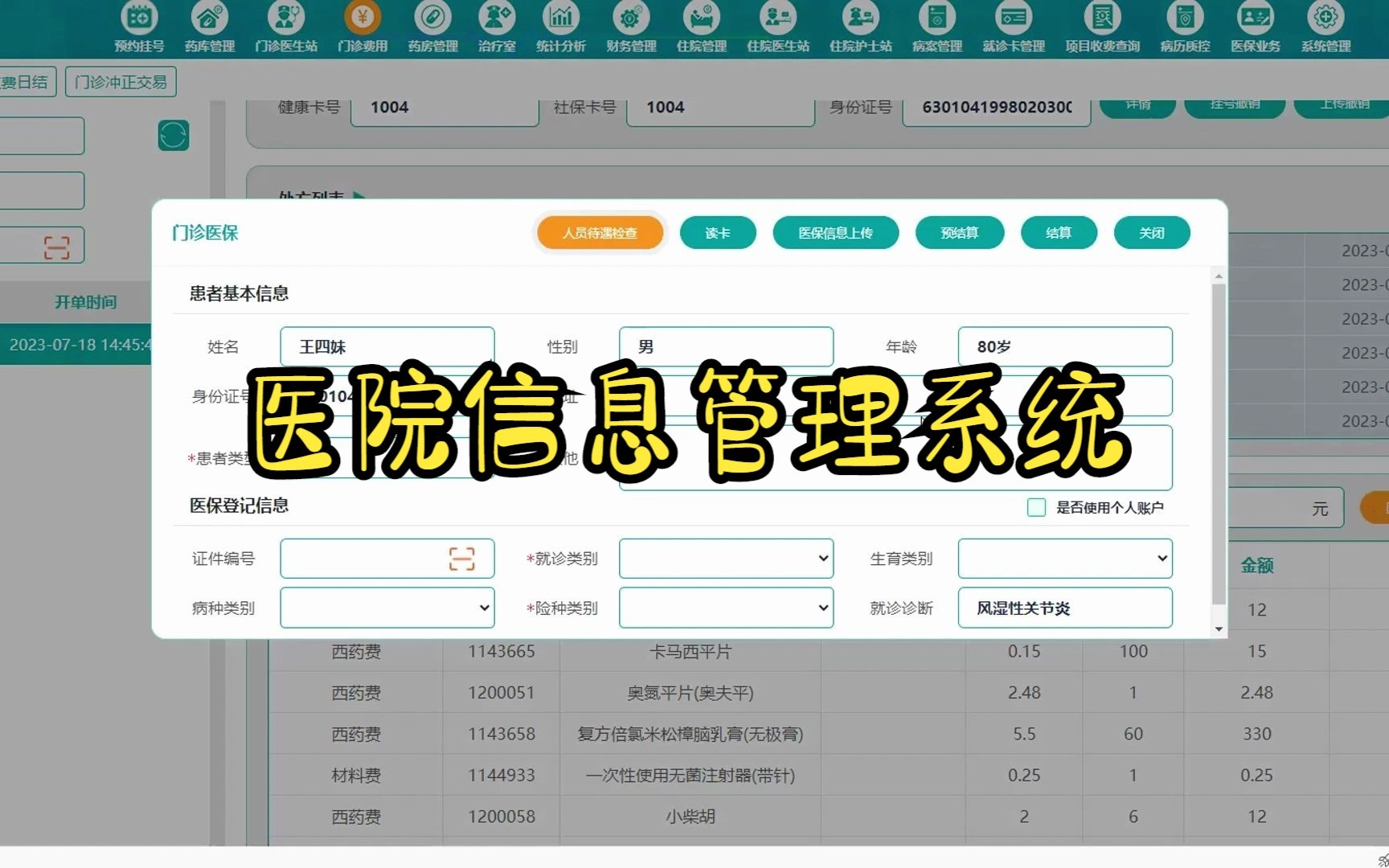The width and height of the screenshot is (1389, 868).
Task: Click the 关闭 button in 门诊医保 dialog
Action: [1152, 233]
